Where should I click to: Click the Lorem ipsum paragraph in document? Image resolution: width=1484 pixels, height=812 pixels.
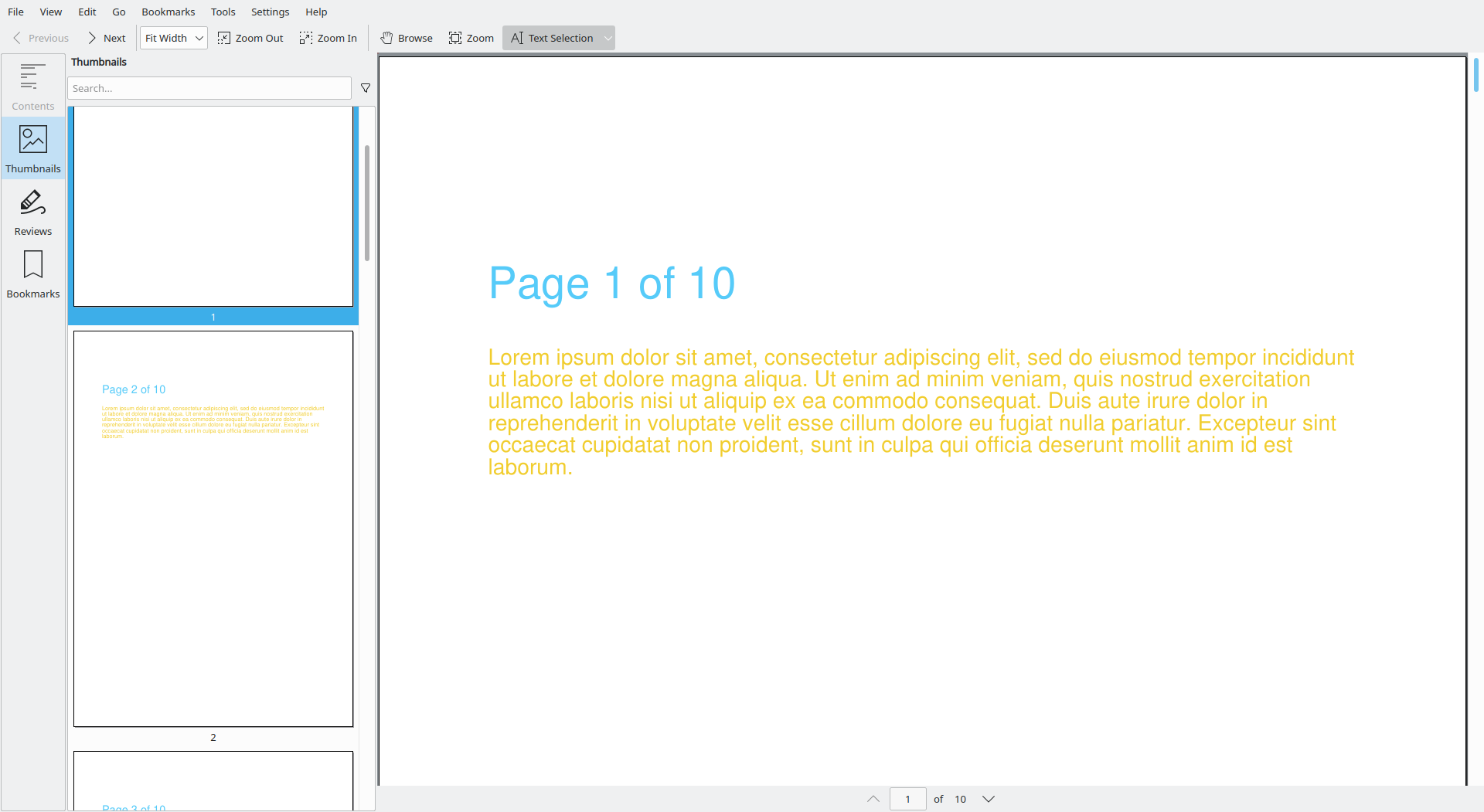point(921,412)
